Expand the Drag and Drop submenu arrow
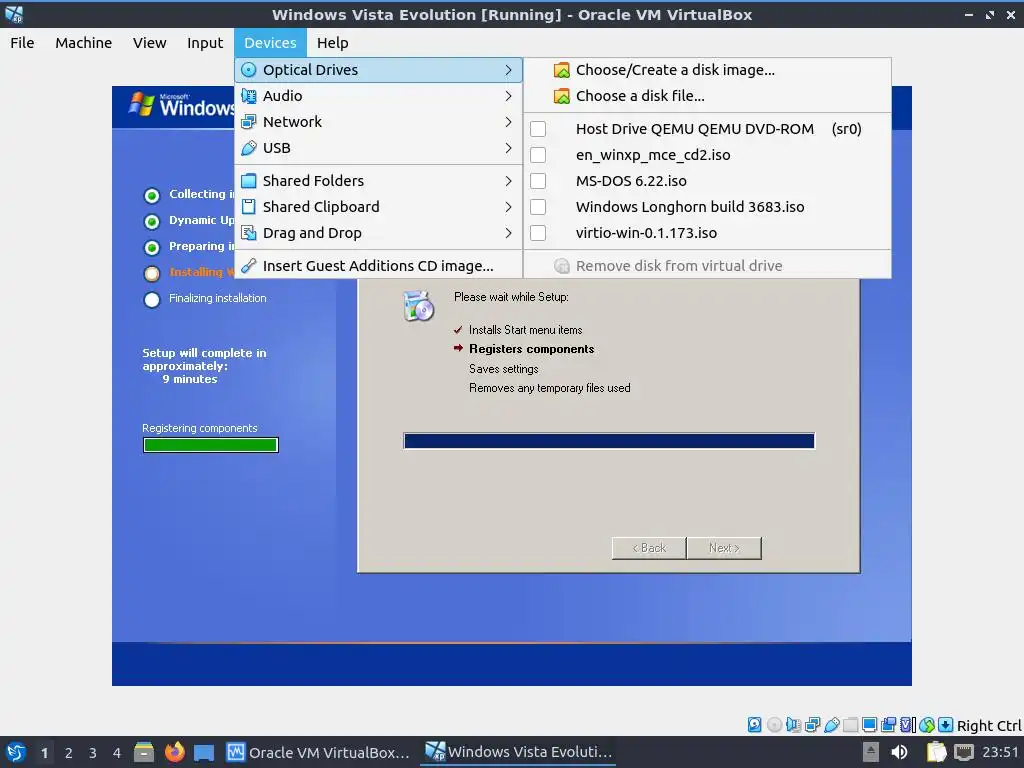 click(508, 233)
